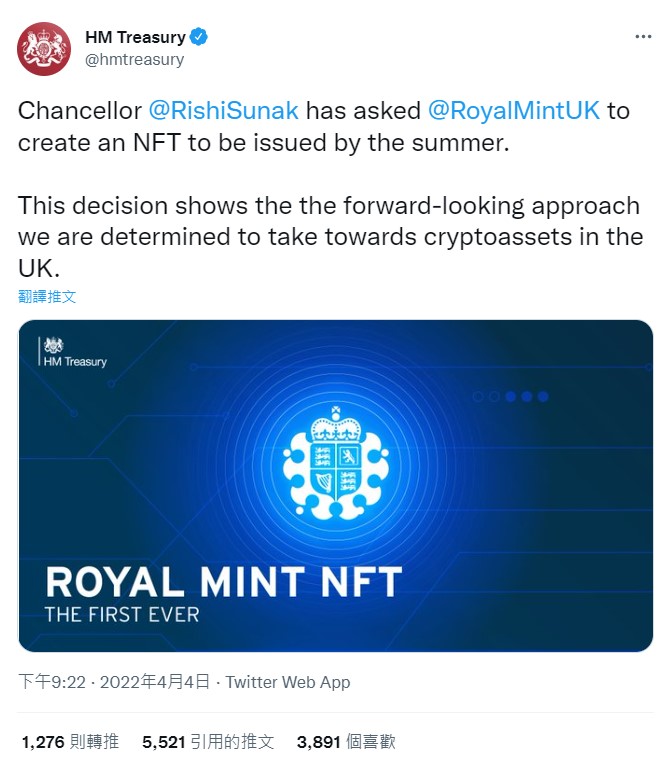
Task: Translate the tweet via 翻譯推文
Action: tap(47, 296)
